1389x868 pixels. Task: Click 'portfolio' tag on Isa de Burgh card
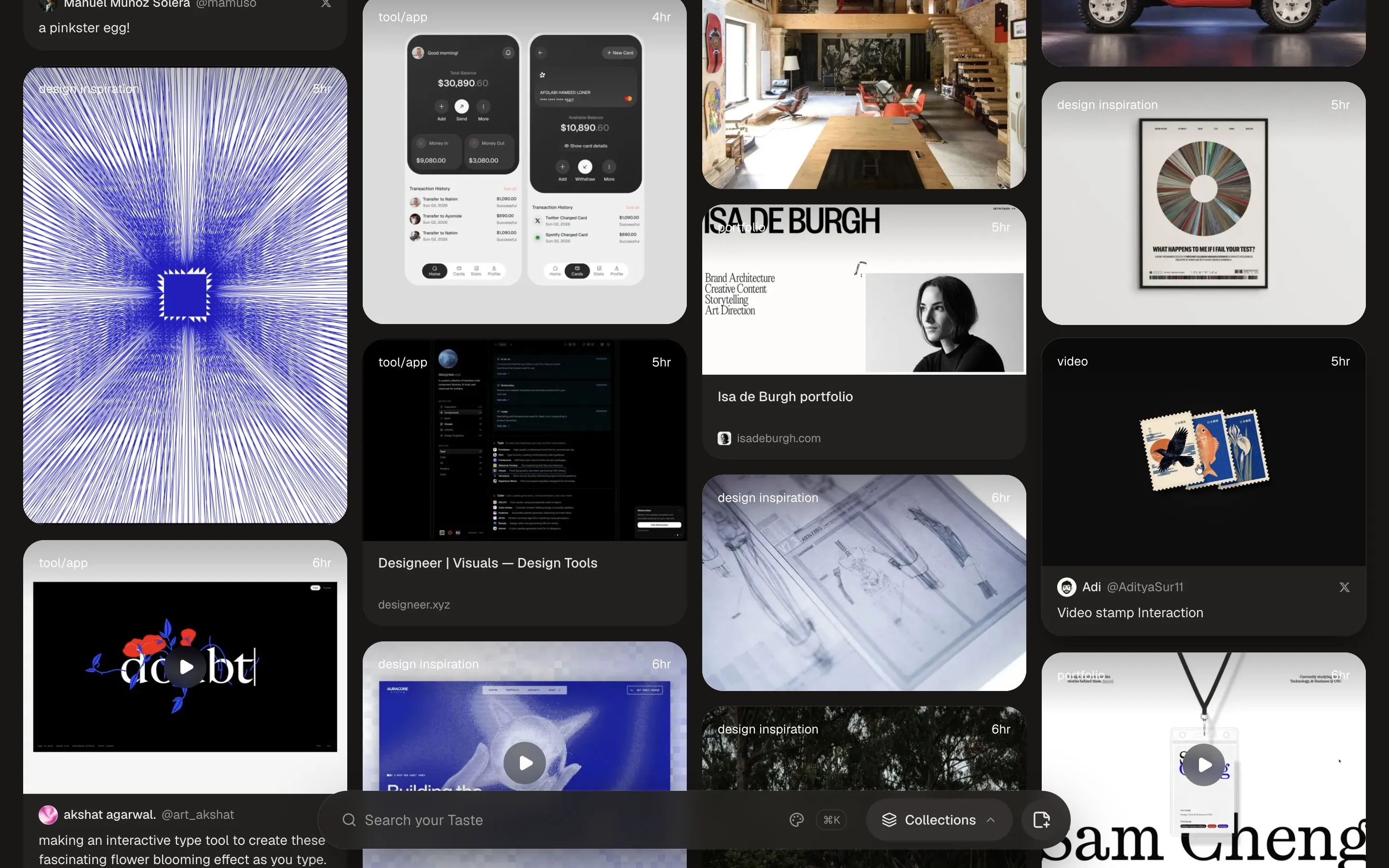tap(742, 227)
